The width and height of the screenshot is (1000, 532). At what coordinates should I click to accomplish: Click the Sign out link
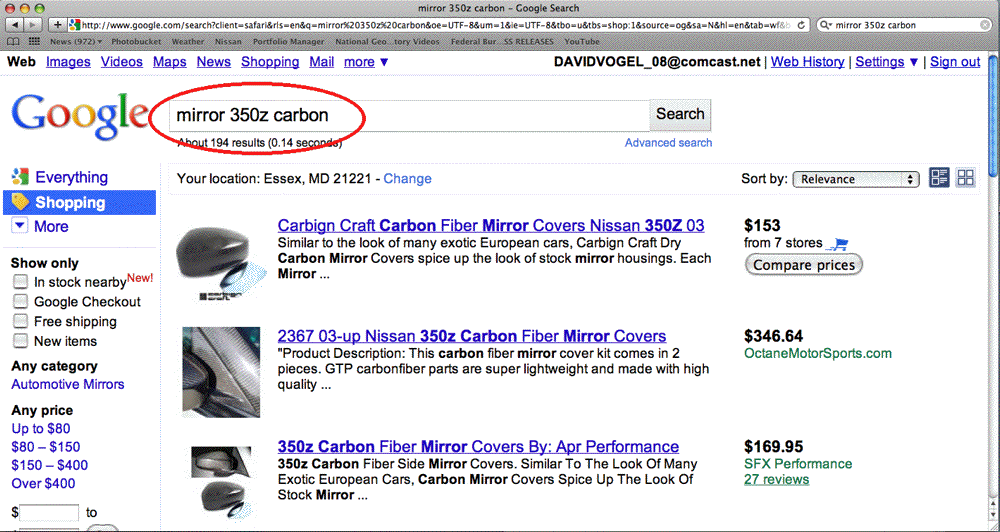(x=955, y=62)
